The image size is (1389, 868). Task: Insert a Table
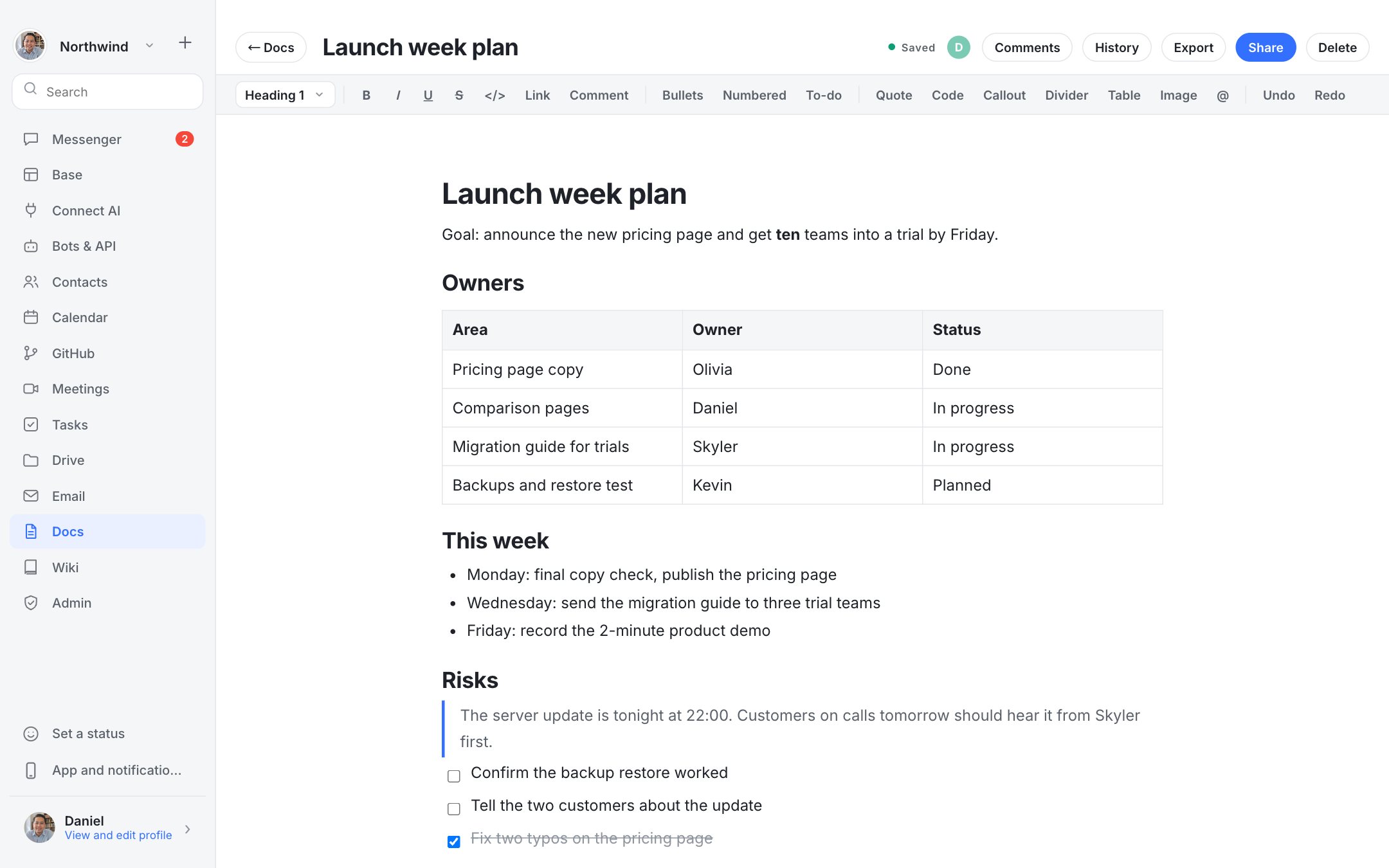1123,95
